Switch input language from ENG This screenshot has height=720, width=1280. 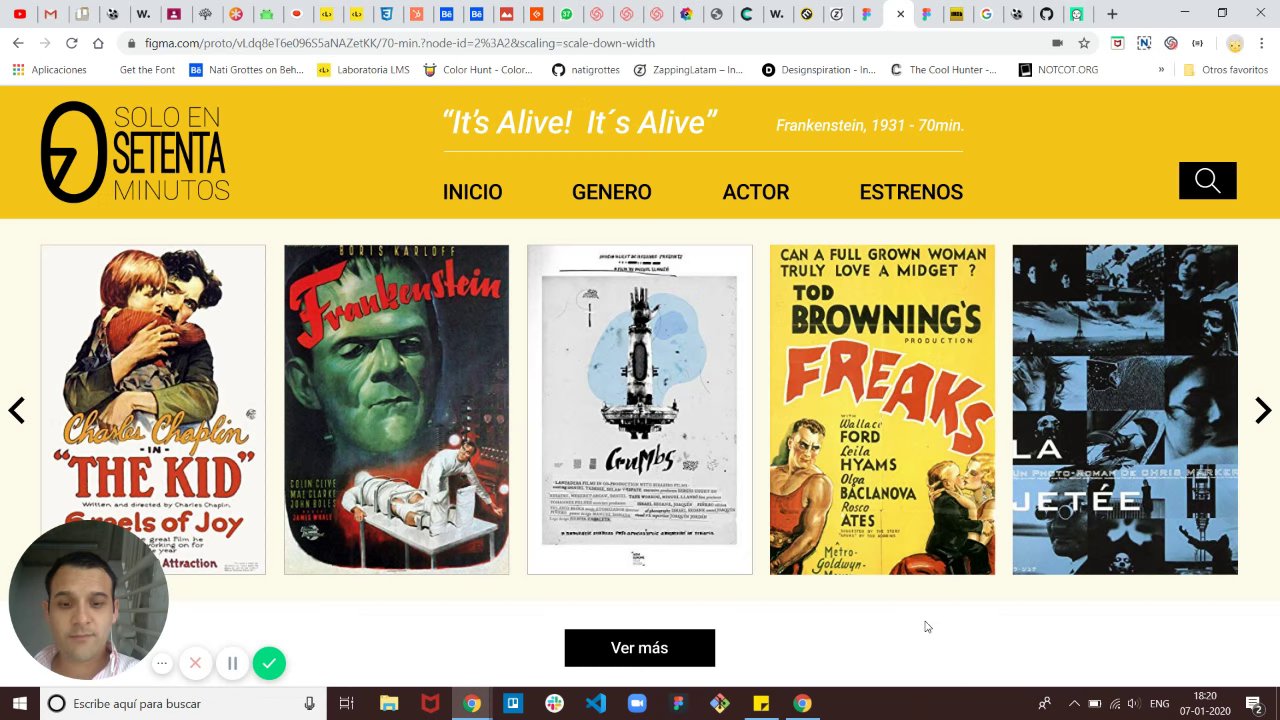(1159, 703)
